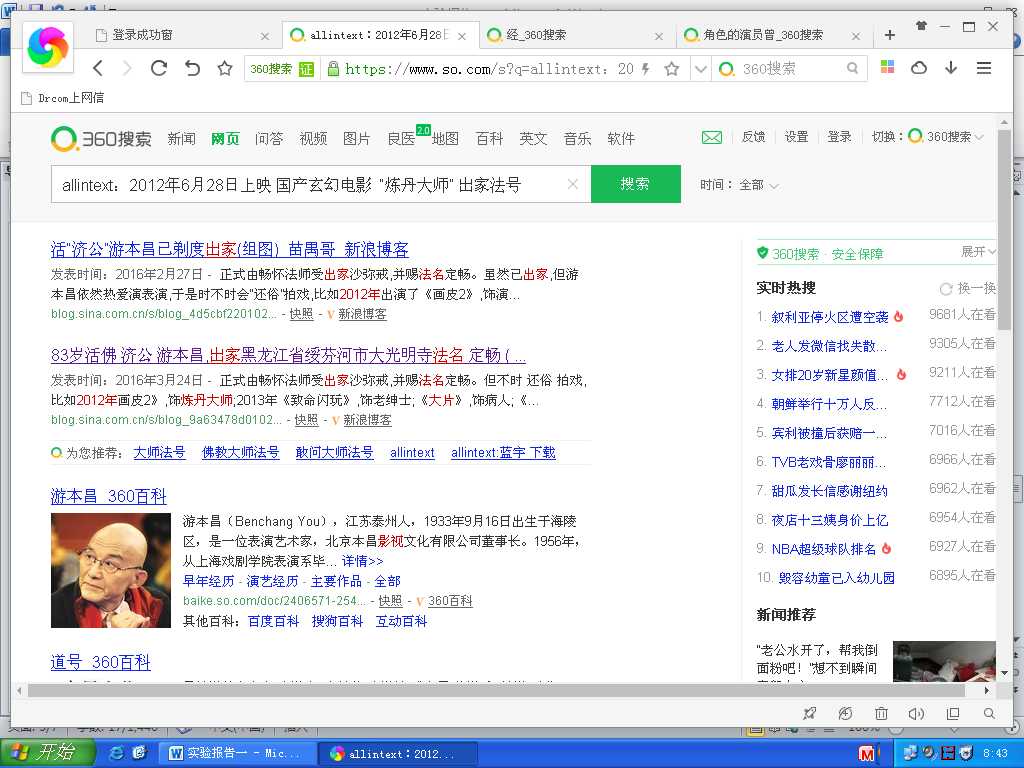This screenshot has height=768, width=1024.
Task: Reload the page with refresh icon
Action: click(x=159, y=68)
